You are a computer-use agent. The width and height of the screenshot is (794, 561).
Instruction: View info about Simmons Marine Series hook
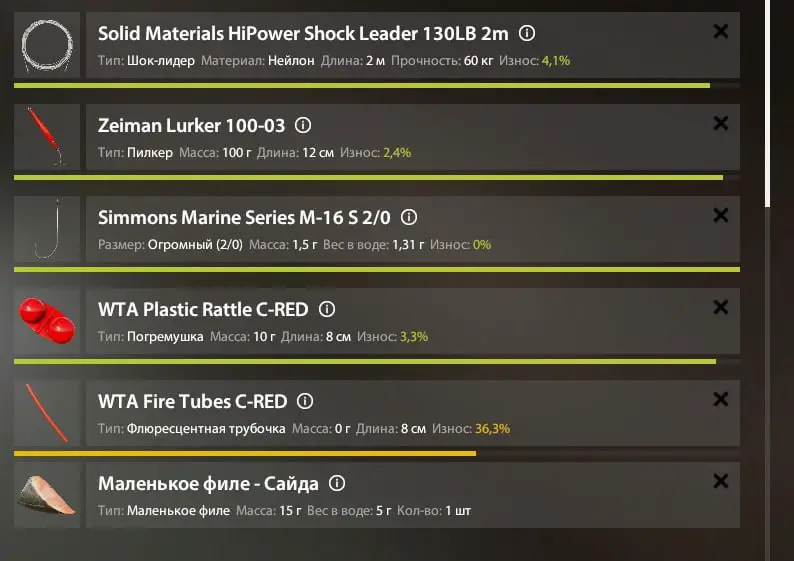(x=409, y=217)
